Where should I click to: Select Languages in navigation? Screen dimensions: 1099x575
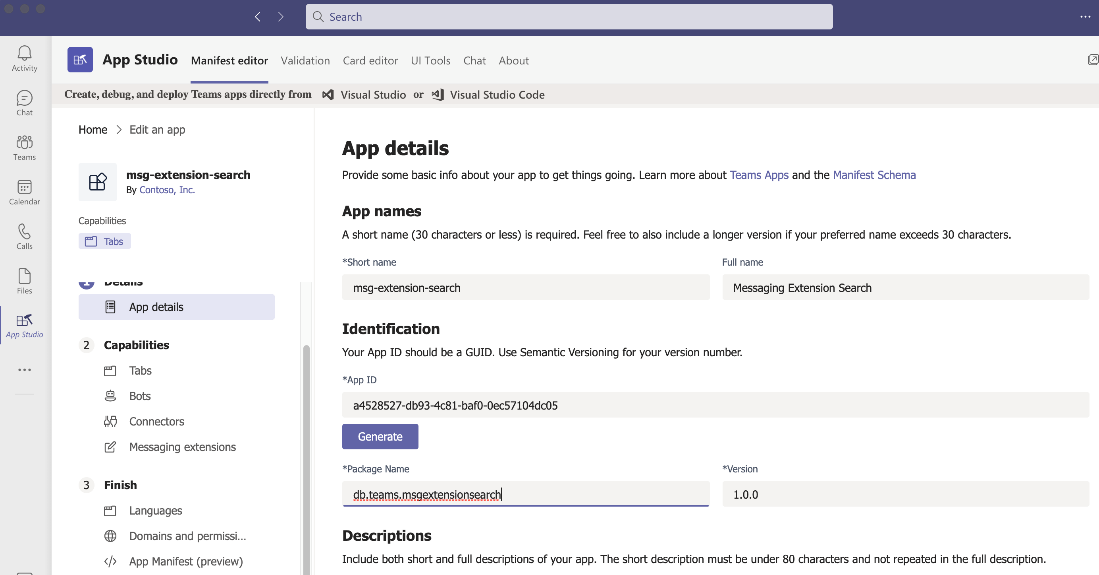point(156,510)
